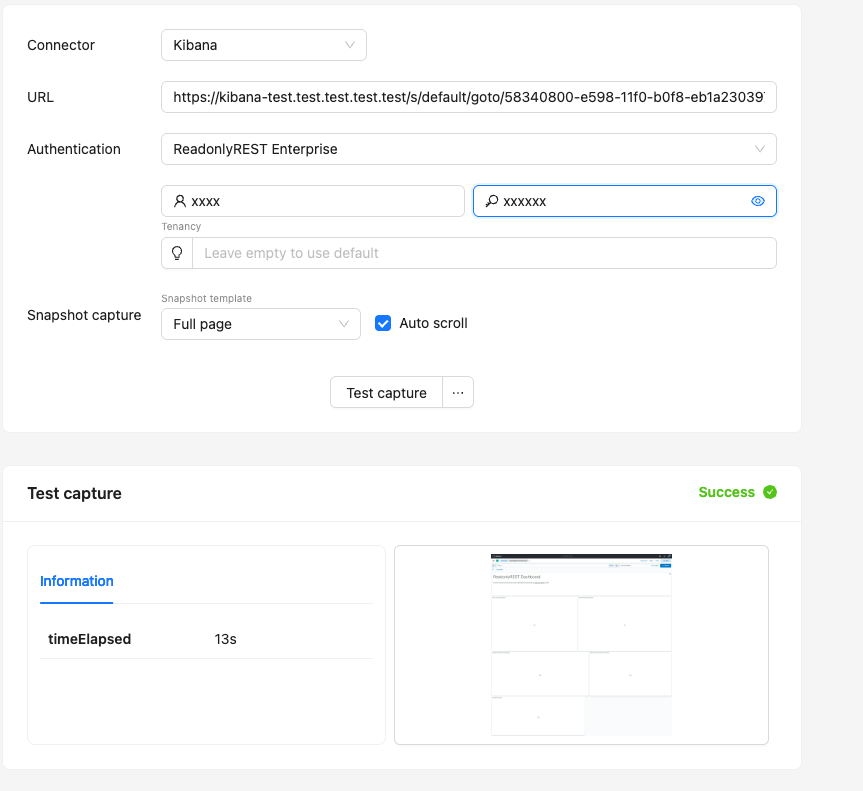Click the green Success checkmark icon

pos(769,492)
